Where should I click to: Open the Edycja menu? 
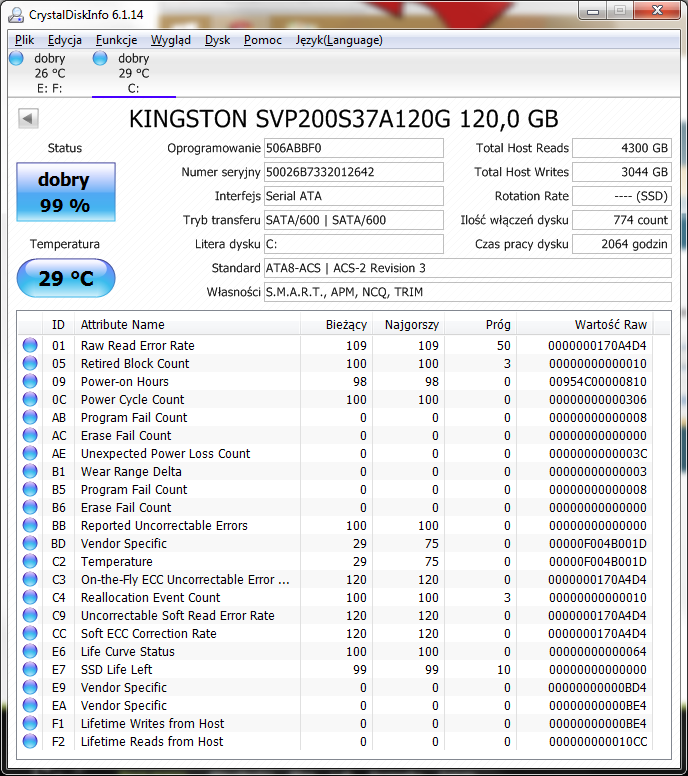(x=65, y=40)
